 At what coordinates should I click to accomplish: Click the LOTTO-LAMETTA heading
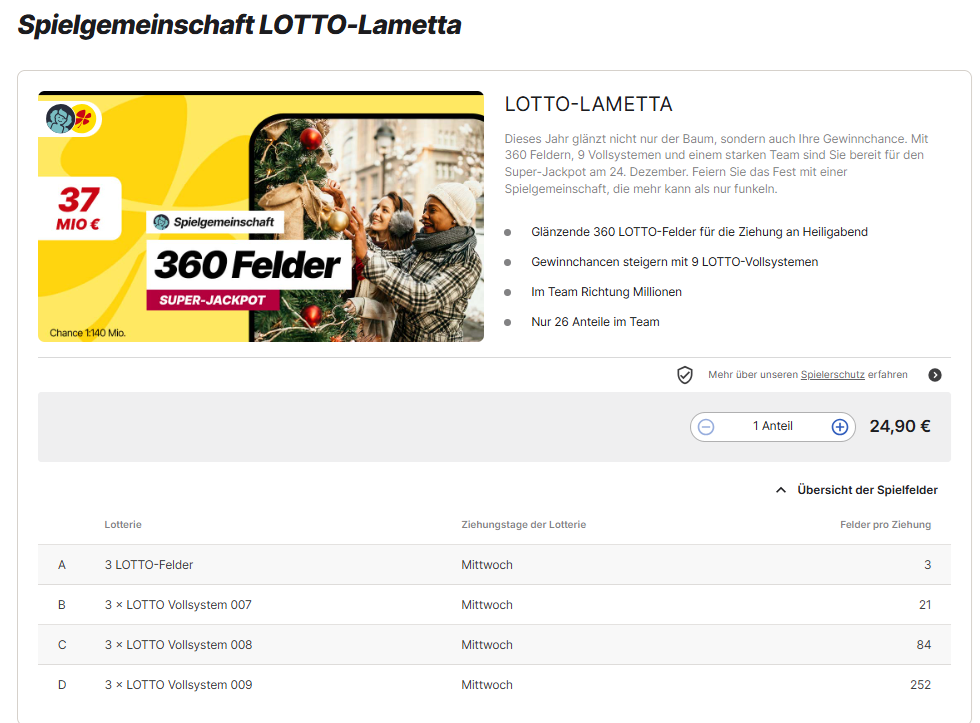click(588, 104)
